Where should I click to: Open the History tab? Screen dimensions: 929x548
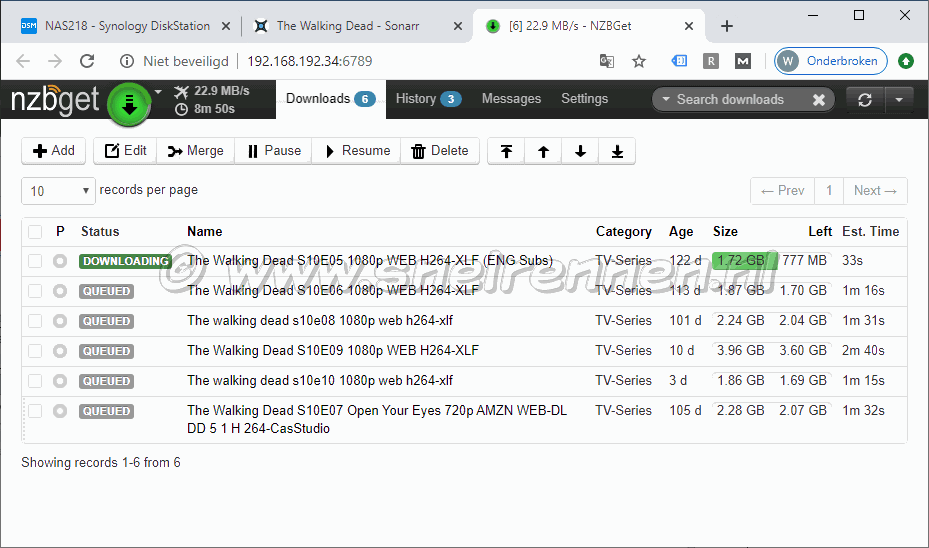click(428, 99)
